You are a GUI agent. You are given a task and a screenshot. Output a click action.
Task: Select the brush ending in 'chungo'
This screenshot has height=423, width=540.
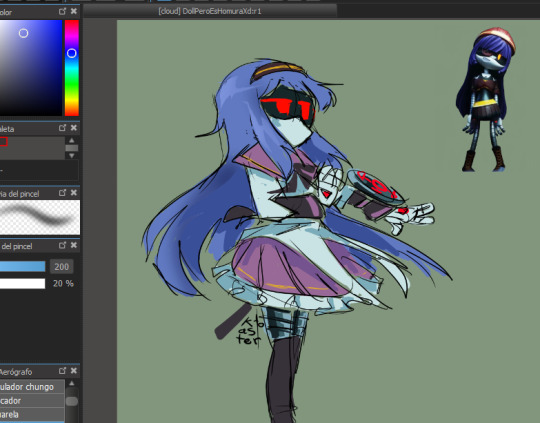point(32,387)
